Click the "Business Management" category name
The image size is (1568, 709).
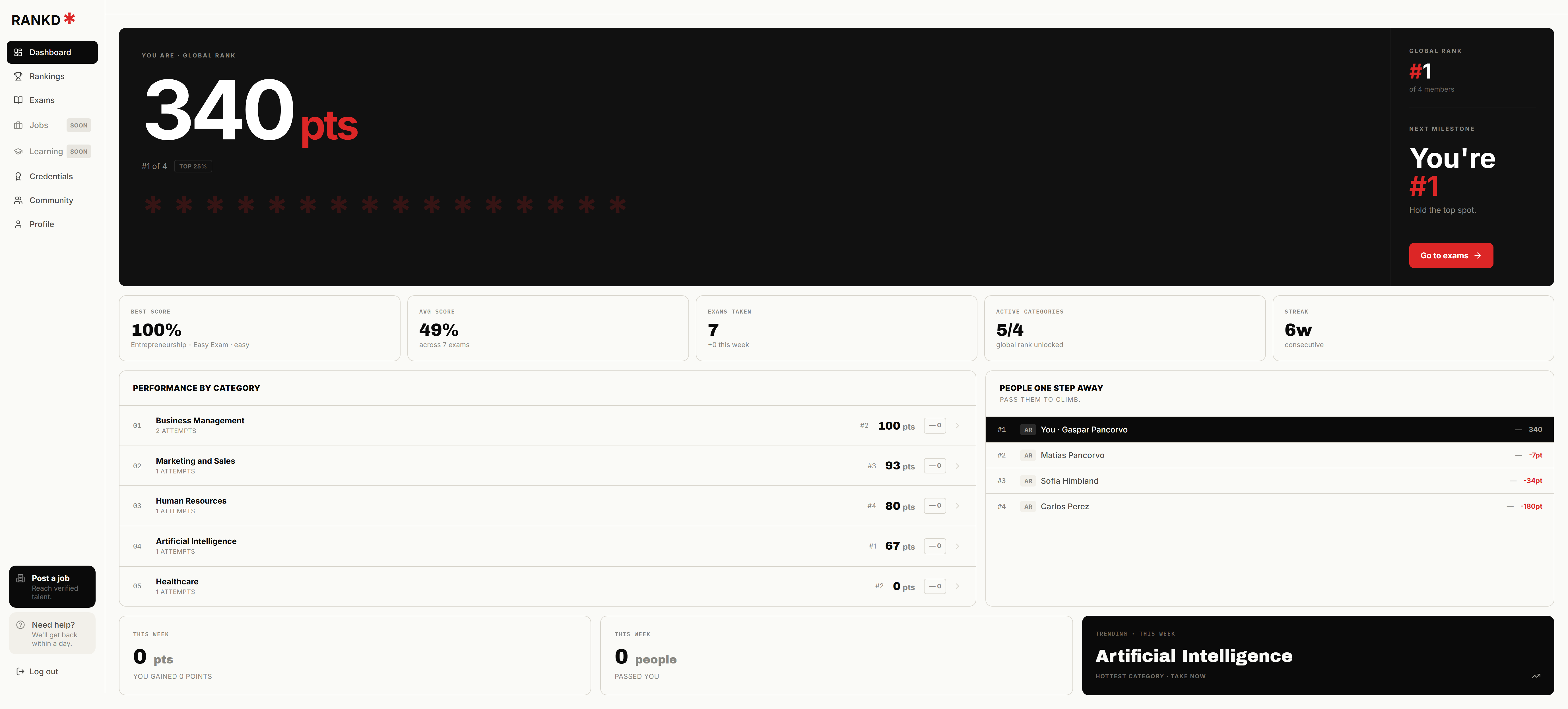(200, 421)
